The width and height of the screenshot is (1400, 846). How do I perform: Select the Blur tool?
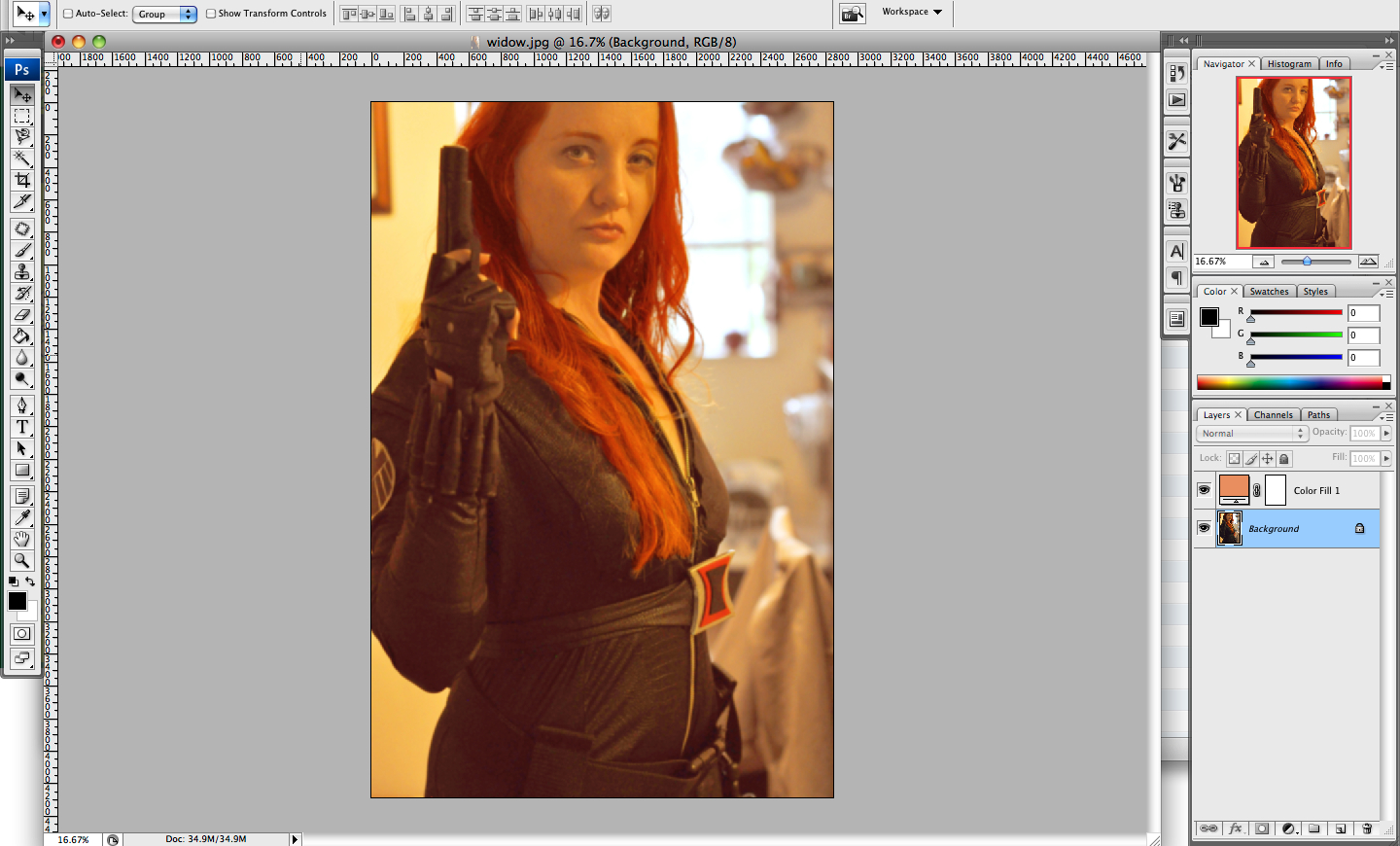pos(22,357)
